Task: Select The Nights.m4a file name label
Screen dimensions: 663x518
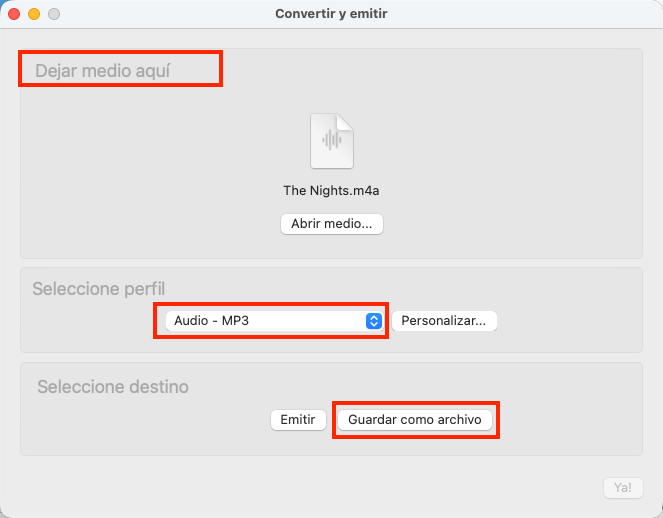Action: 331,191
